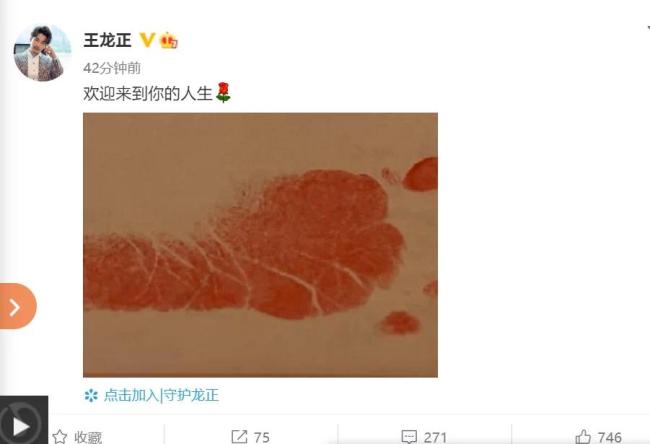Click the like count 746
Viewport: 650px width, 444px height.
point(609,437)
